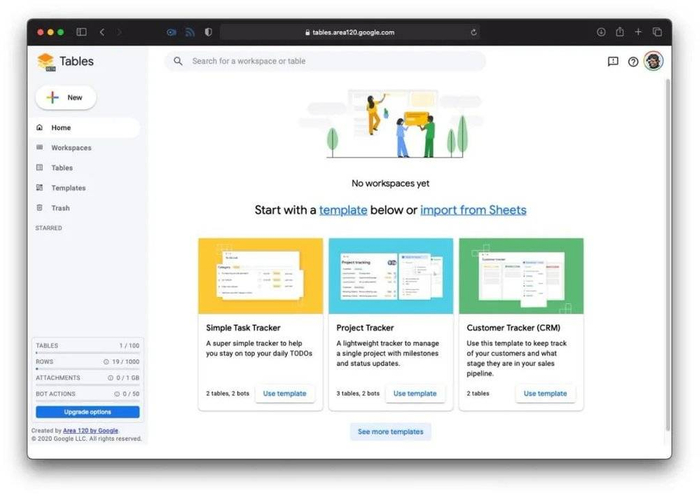Click the Home icon in sidebar
The width and height of the screenshot is (700, 496).
pos(40,127)
